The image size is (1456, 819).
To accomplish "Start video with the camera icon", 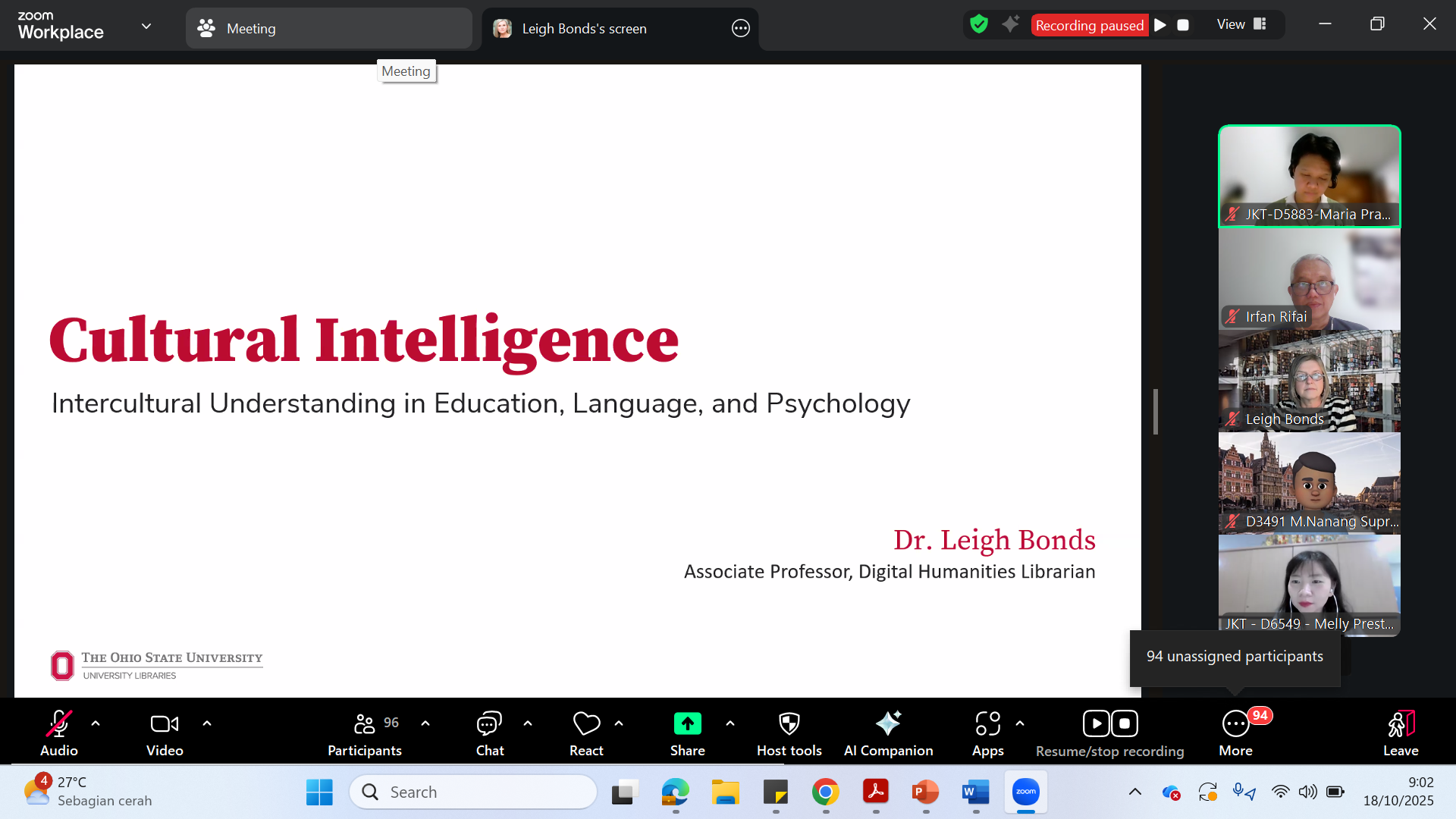I will (164, 723).
